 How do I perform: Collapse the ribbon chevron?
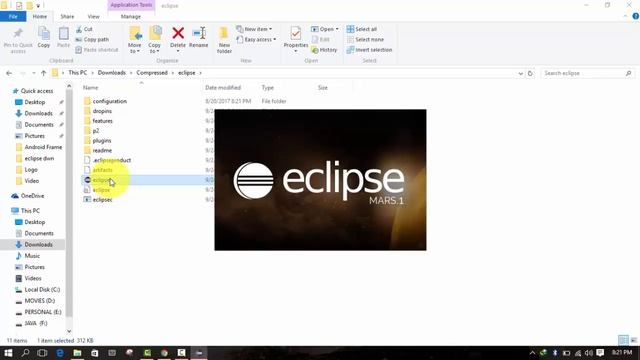[625, 16]
